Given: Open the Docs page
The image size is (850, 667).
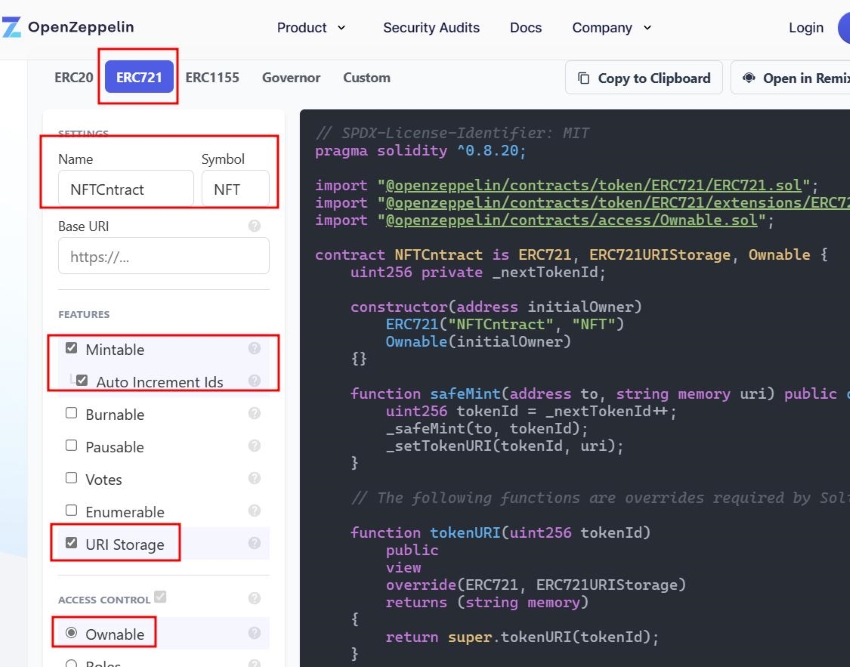Looking at the screenshot, I should [526, 28].
